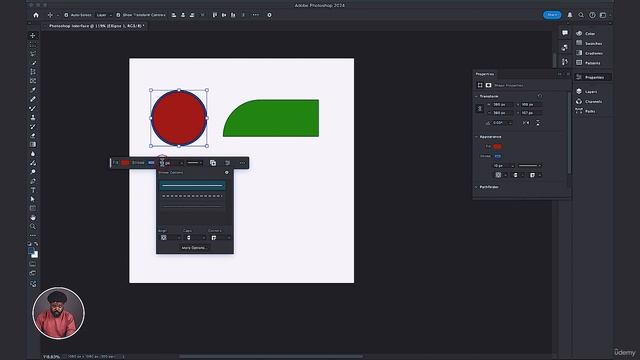The height and width of the screenshot is (360, 640).
Task: Click red Fill swatch in Properties panel
Action: tap(497, 146)
